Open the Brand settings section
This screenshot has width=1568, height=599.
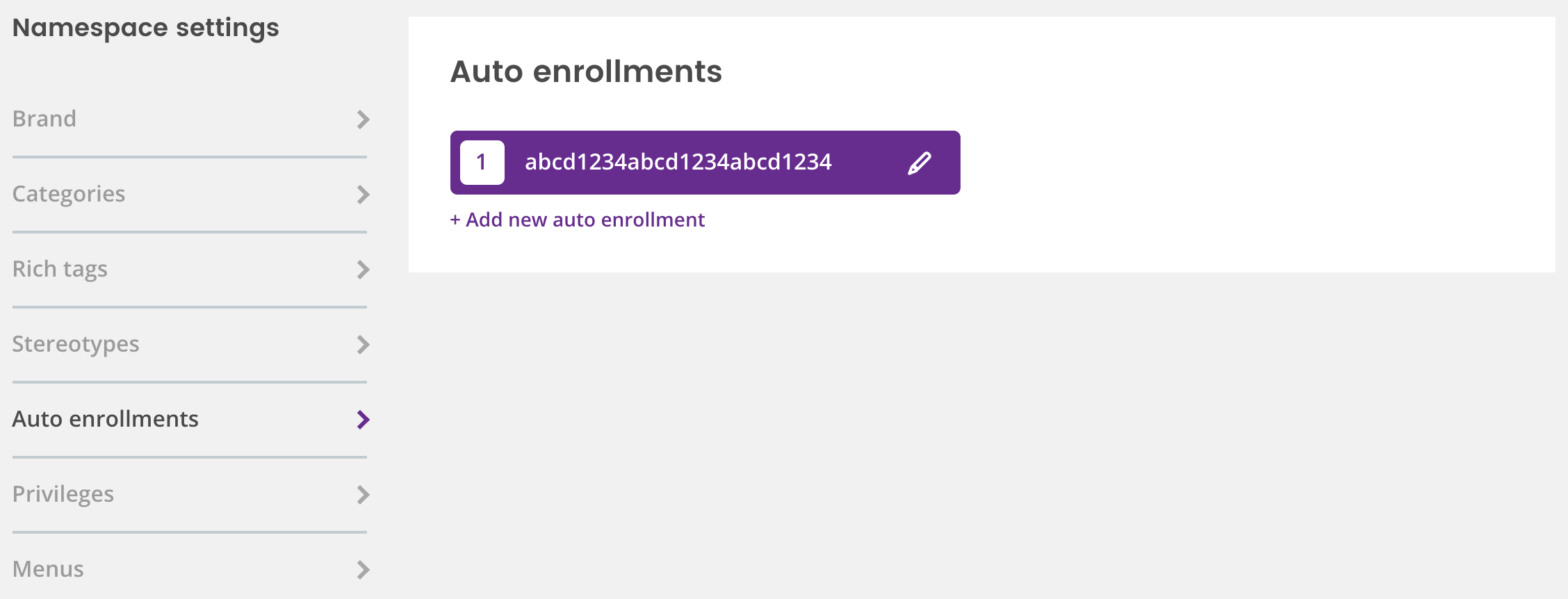(190, 120)
